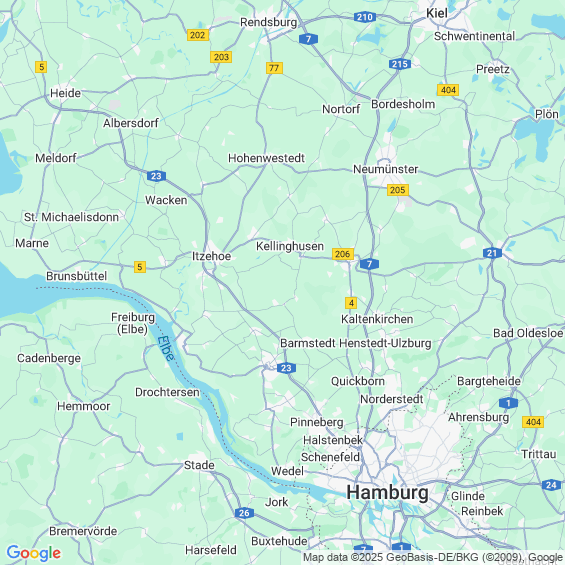Select the yellow 202 road shield
Screen dimensions: 565x565
198,35
